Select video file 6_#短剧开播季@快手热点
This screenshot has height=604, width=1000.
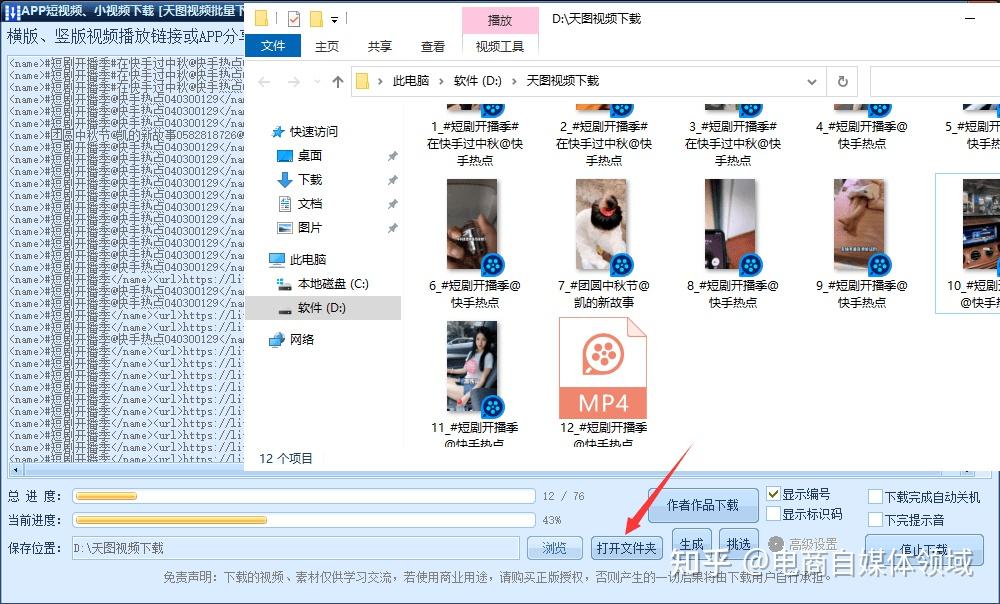click(x=475, y=244)
